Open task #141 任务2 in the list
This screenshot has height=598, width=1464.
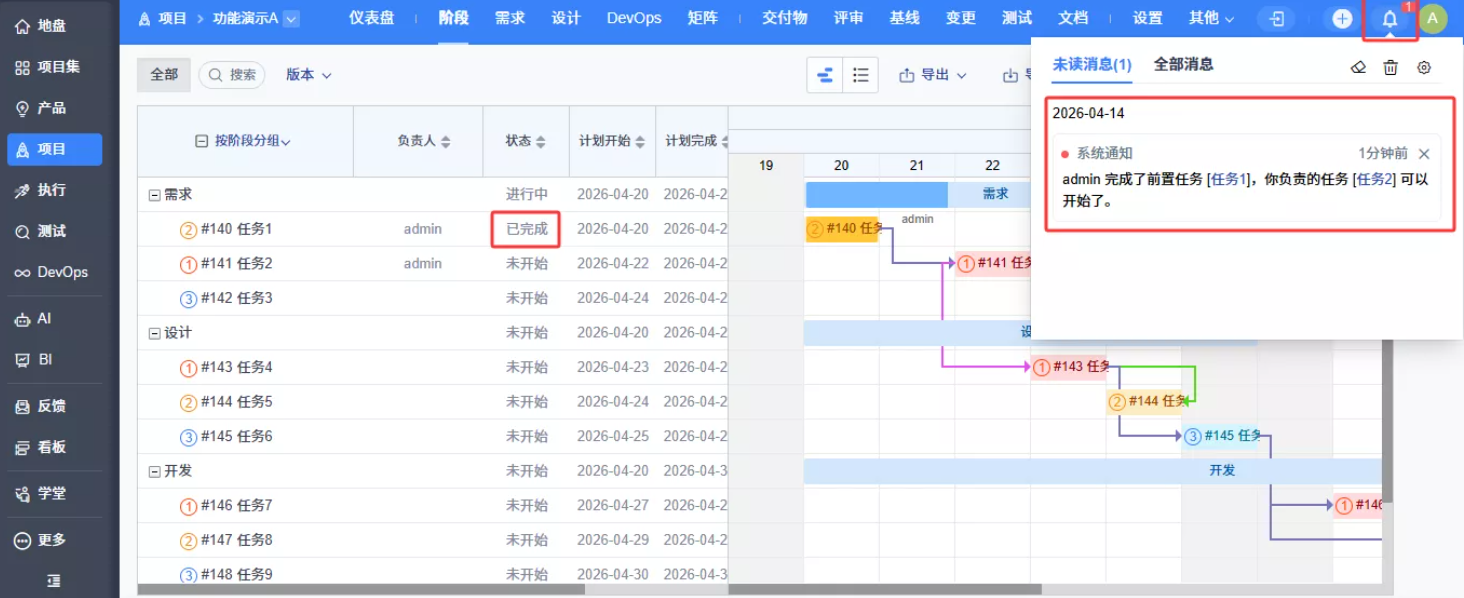[236, 264]
